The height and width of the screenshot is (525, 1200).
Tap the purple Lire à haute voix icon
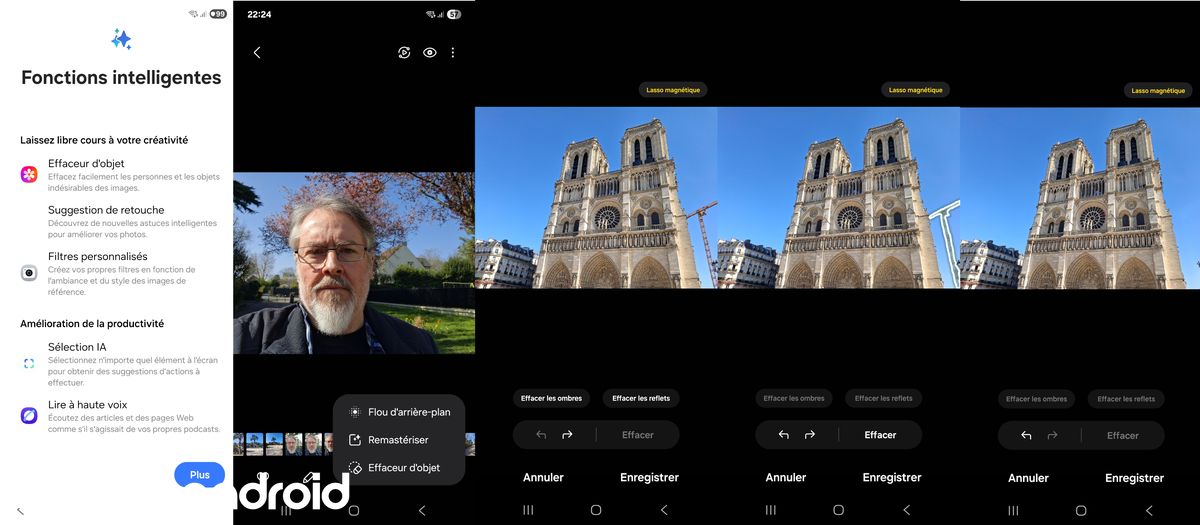pos(29,414)
